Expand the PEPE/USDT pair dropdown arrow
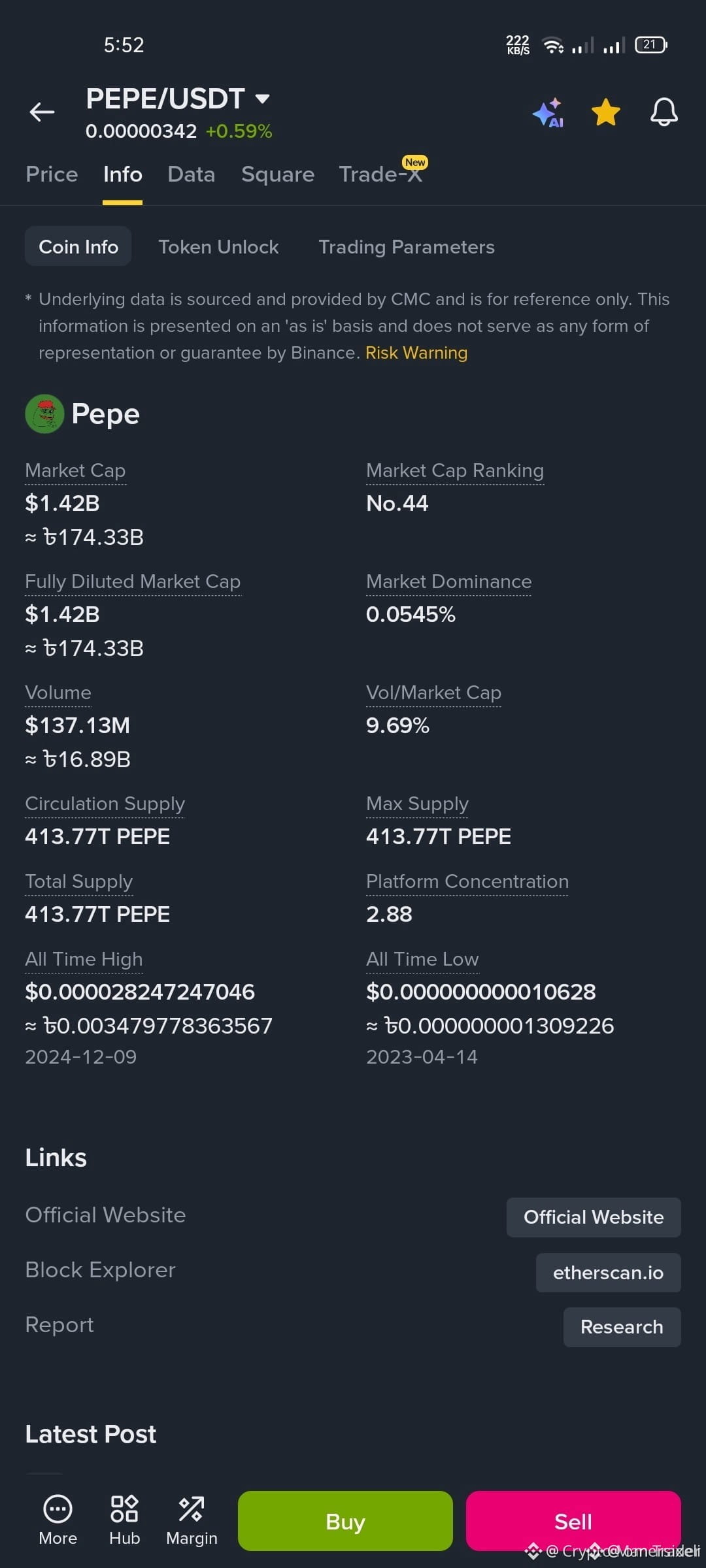Viewport: 706px width, 1568px height. [x=262, y=99]
